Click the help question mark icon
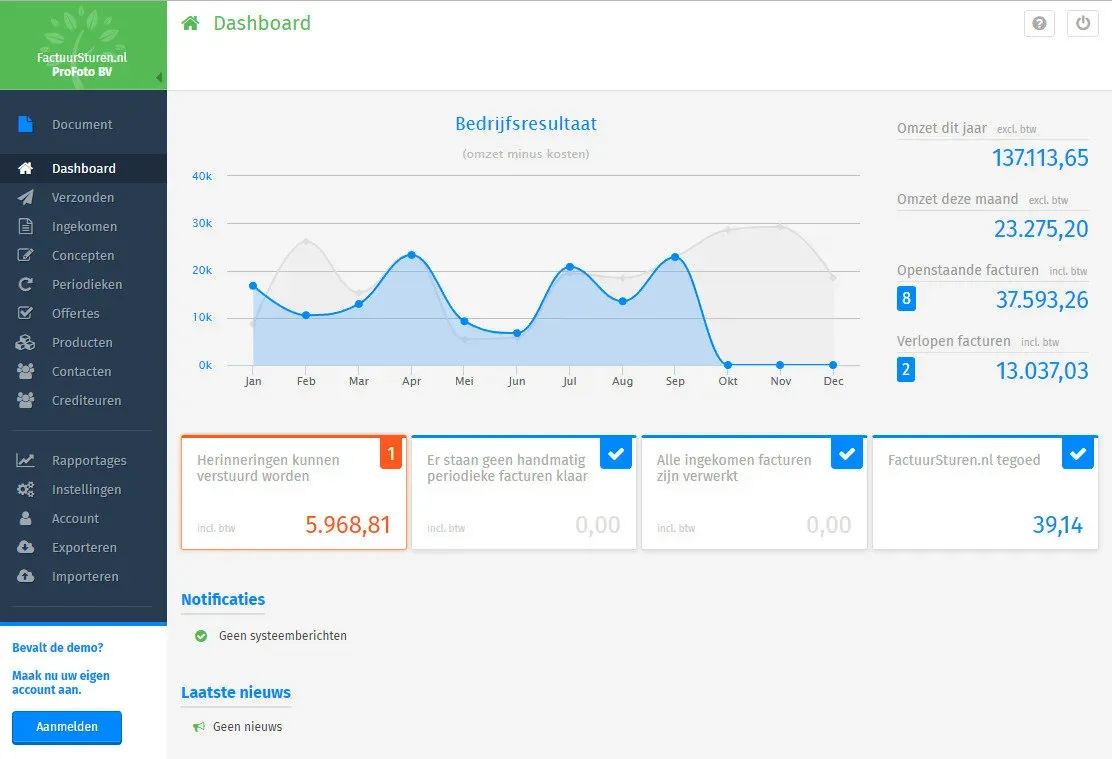Screen dimensions: 1112x759 (1039, 24)
